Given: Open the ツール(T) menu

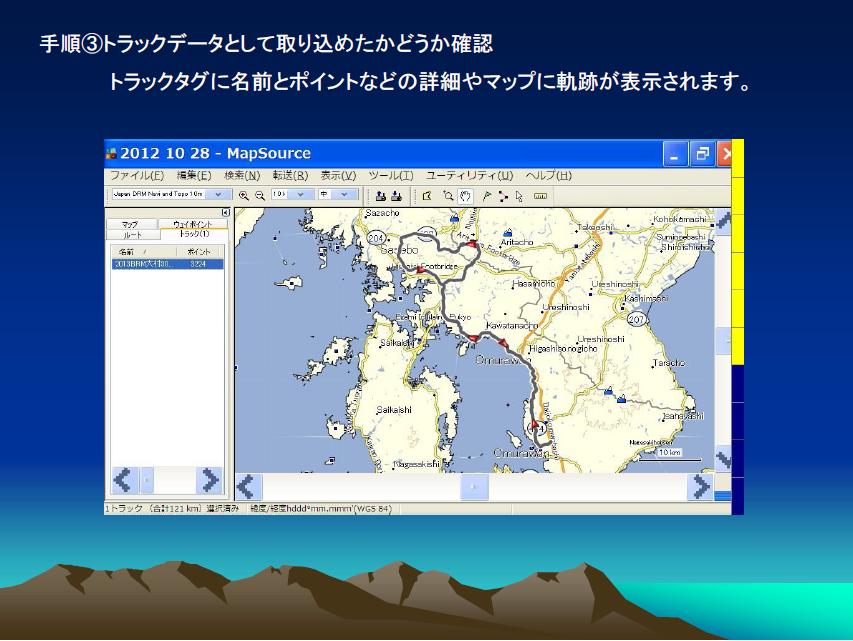Looking at the screenshot, I should (x=391, y=176).
